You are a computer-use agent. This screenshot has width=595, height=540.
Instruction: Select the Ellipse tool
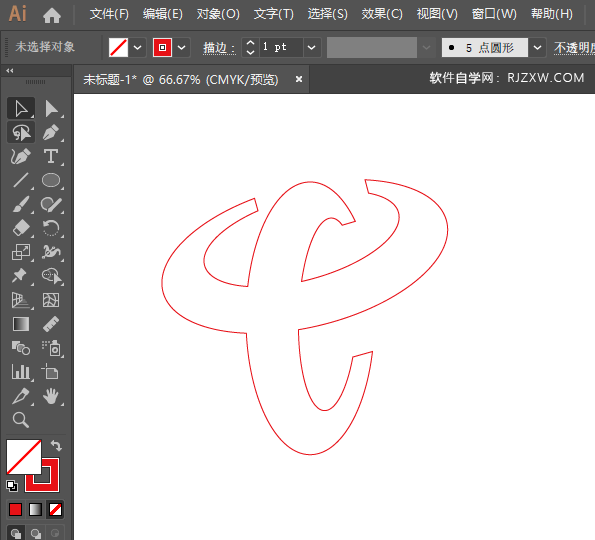(51, 180)
